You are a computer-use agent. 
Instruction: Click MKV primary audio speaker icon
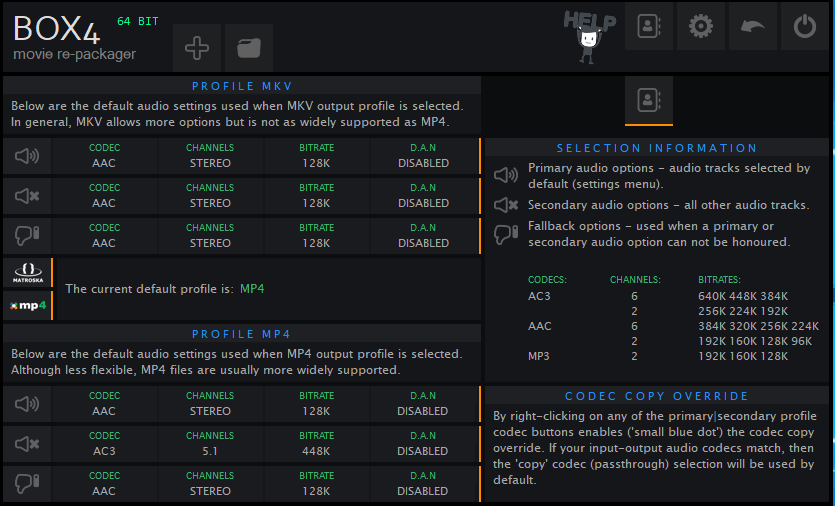tap(27, 156)
